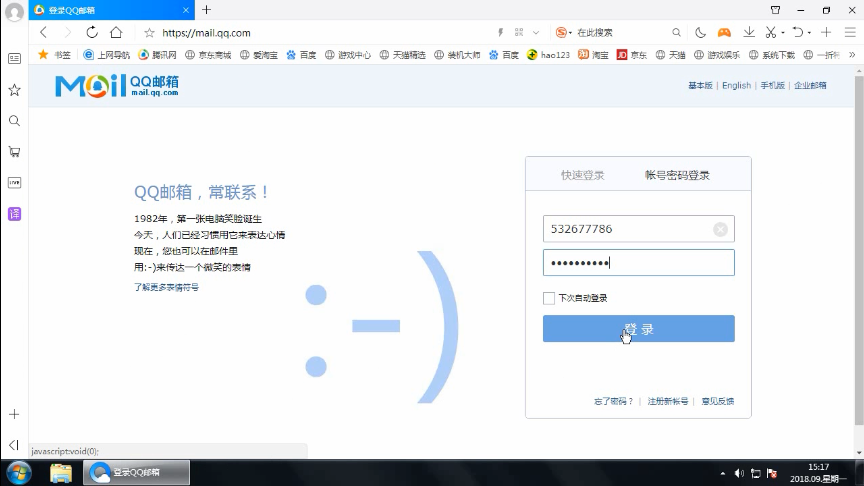Open the 爱淘宝 bookmark
Viewport: 864px width, 486px height.
(258, 55)
